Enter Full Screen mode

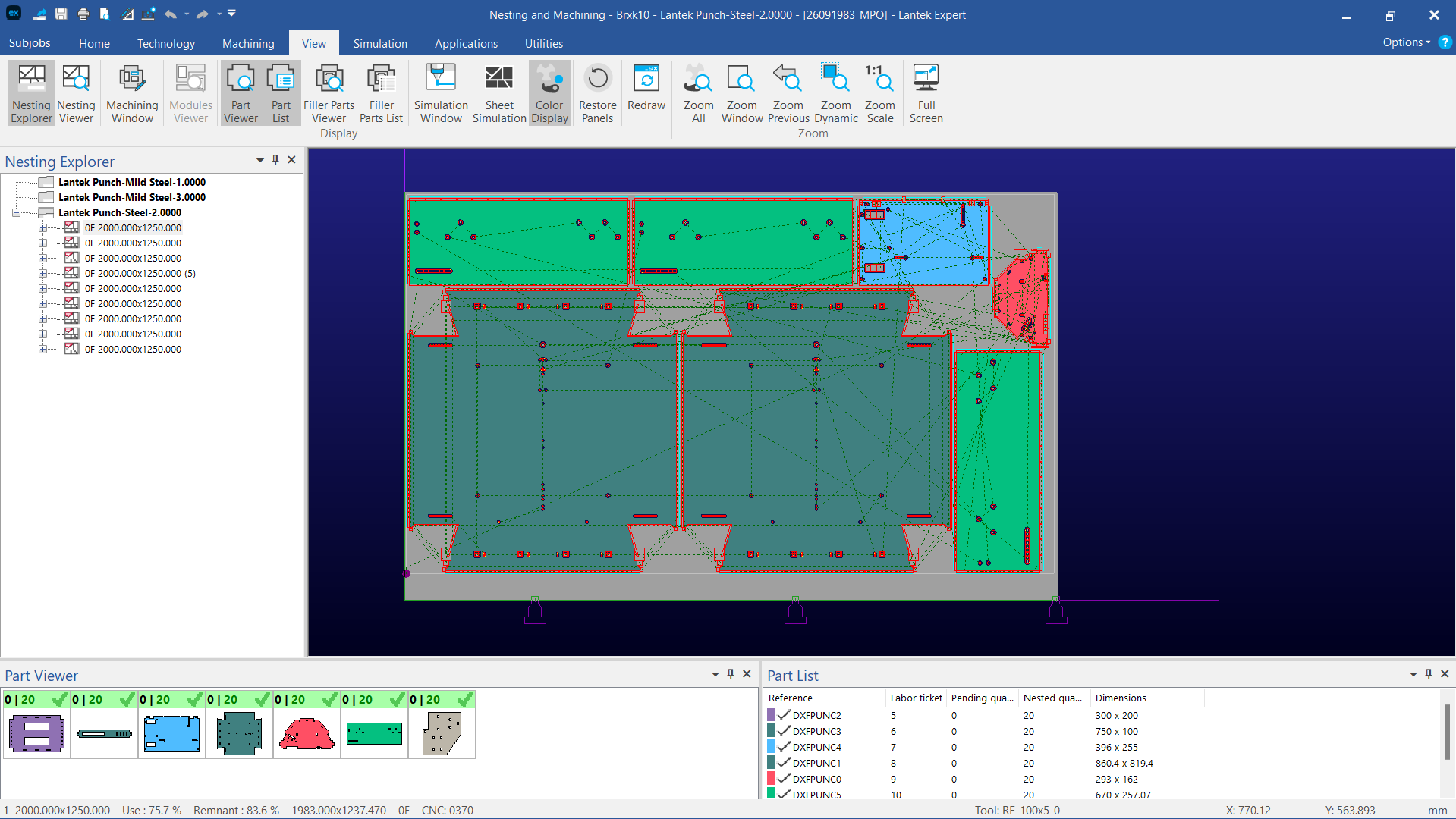coord(926,93)
